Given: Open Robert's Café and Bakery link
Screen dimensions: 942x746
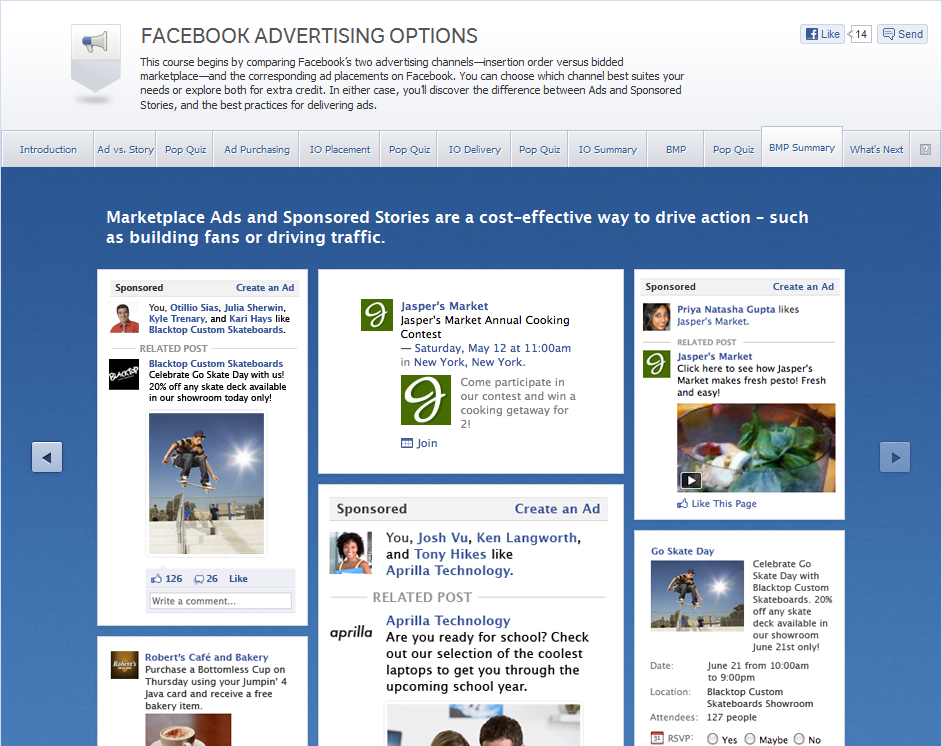Looking at the screenshot, I should (207, 657).
